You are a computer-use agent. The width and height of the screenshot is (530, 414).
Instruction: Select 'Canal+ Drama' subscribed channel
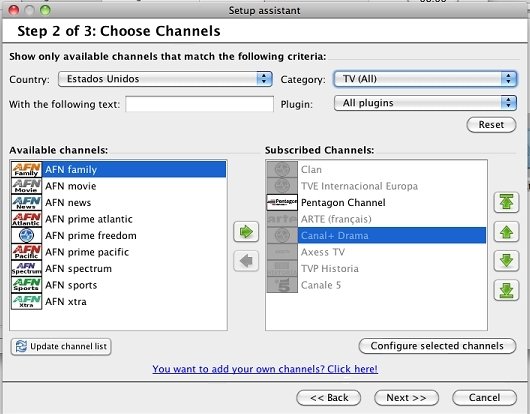pyautogui.click(x=376, y=236)
